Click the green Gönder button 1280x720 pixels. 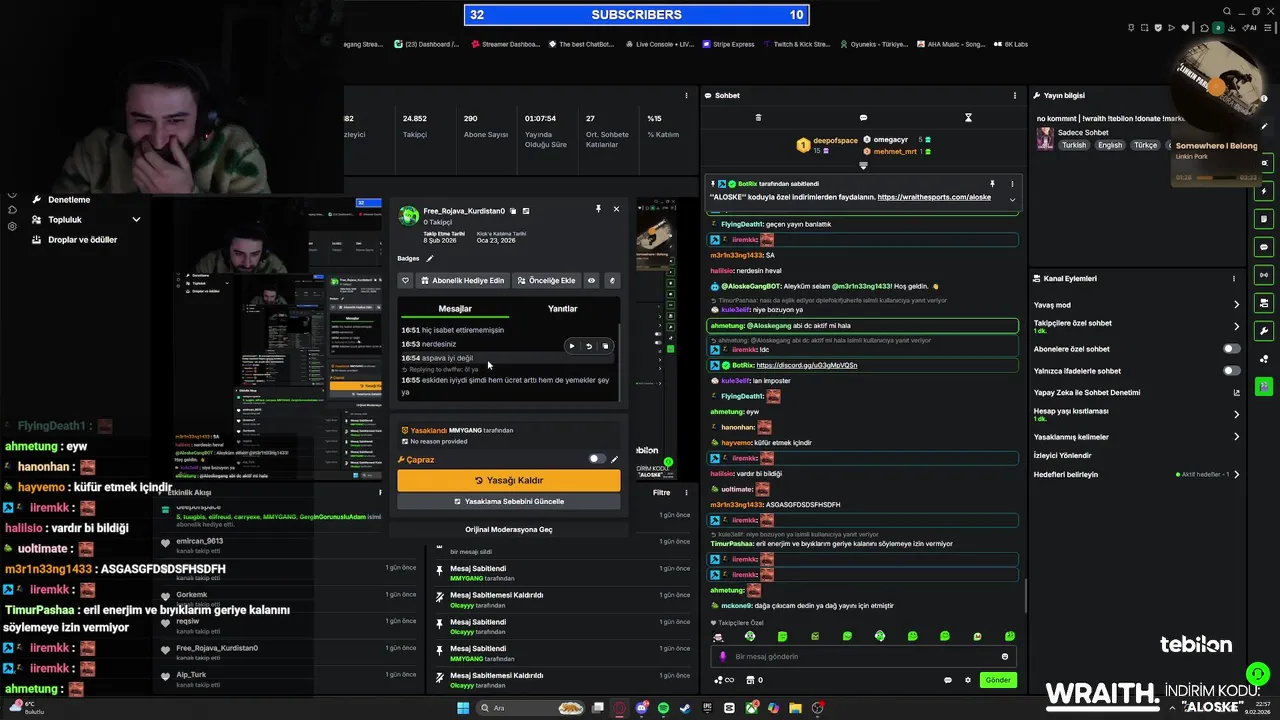(x=998, y=680)
